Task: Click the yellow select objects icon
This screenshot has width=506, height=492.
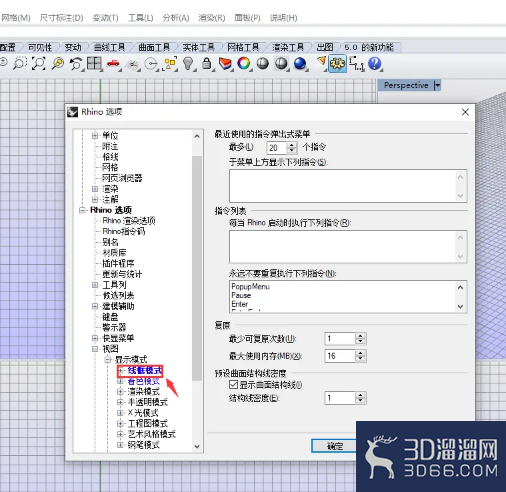Action: click(x=170, y=63)
